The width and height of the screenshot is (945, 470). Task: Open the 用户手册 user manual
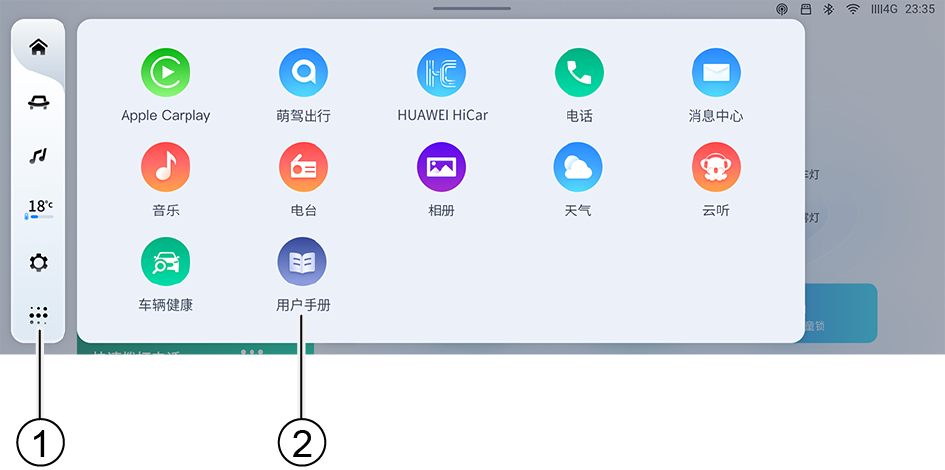pyautogui.click(x=303, y=262)
